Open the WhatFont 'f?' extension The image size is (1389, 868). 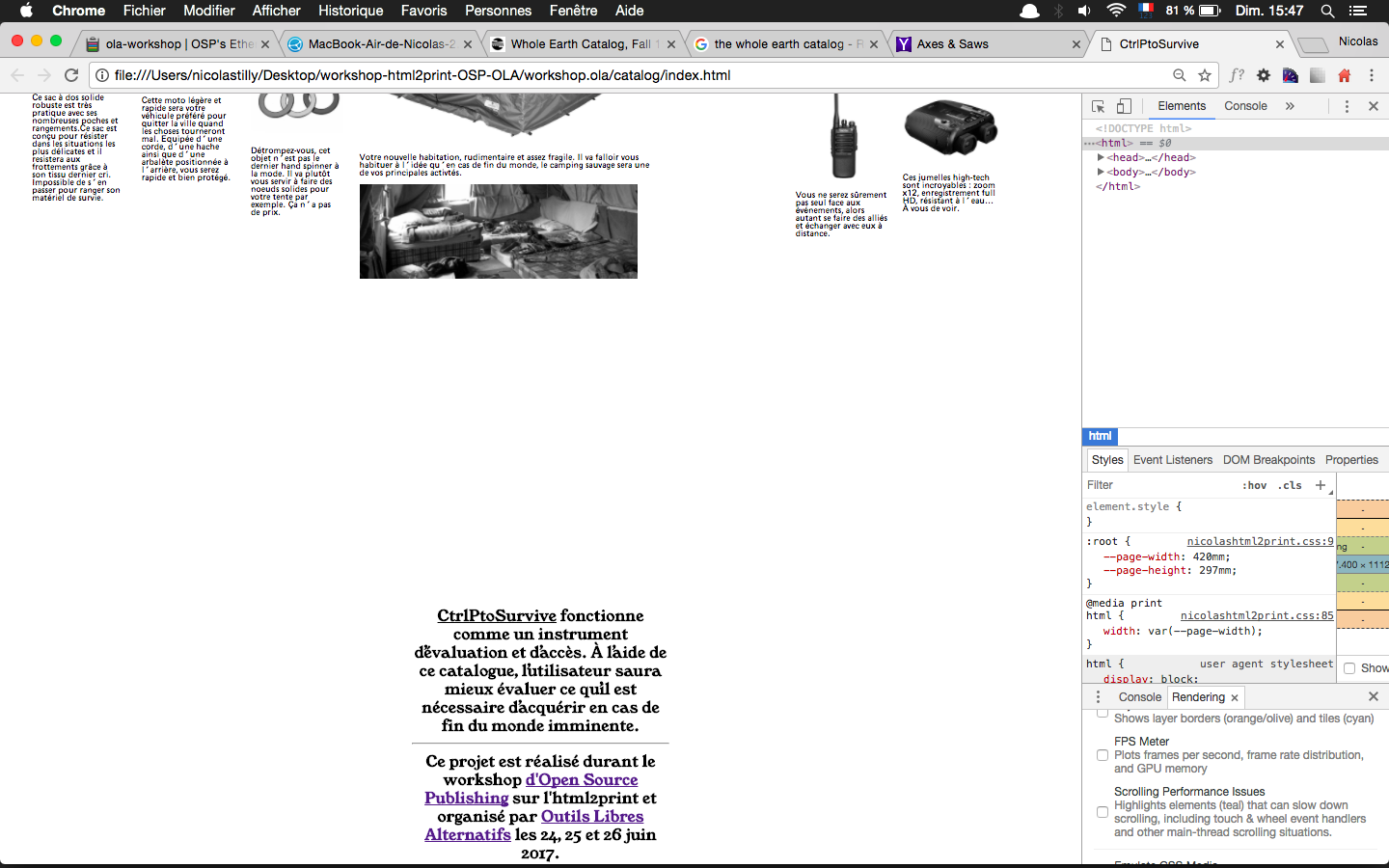[x=1237, y=75]
